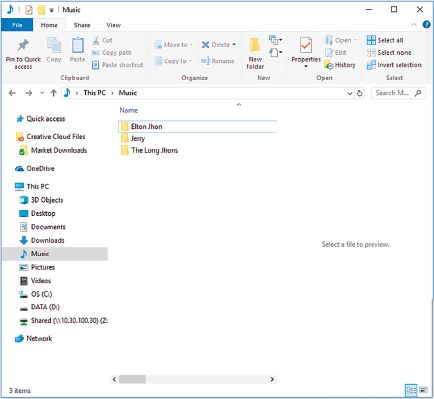This screenshot has height=399, width=434.
Task: Click the Edit command in Open group
Action: (x=336, y=53)
